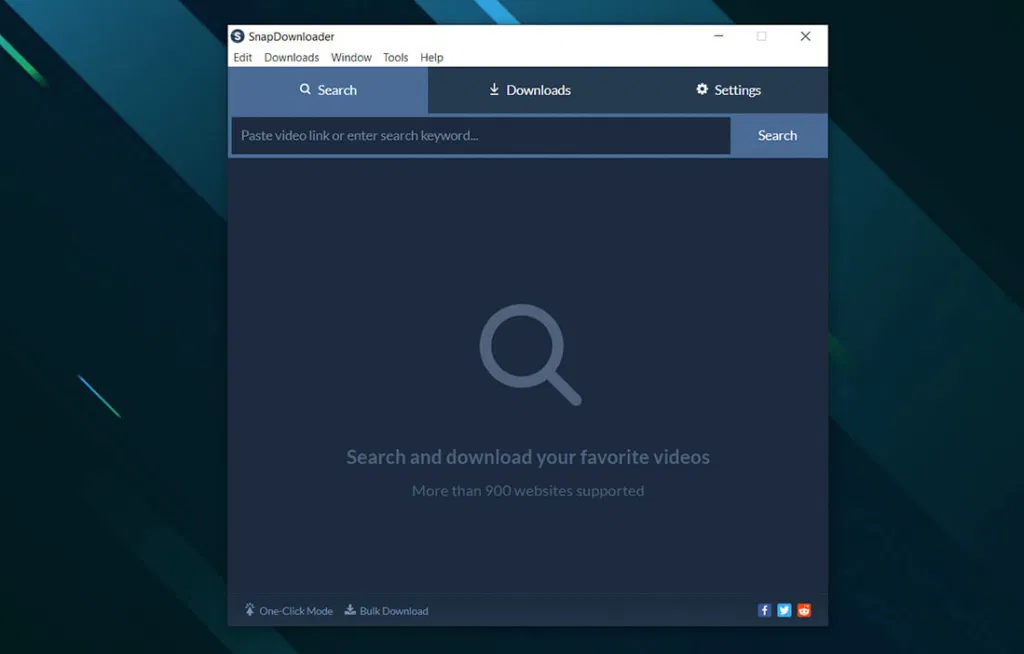Open the Facebook icon link
Viewport: 1024px width, 654px height.
click(764, 610)
